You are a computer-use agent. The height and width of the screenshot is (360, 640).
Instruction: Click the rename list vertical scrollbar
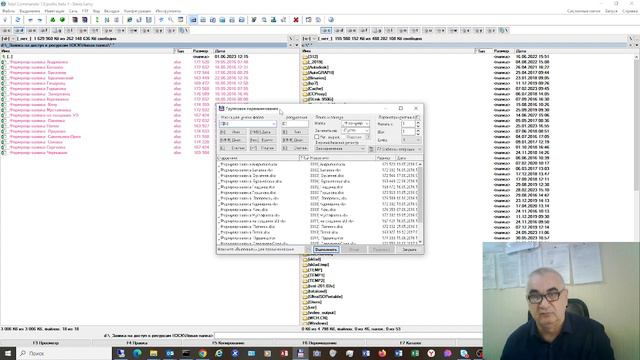coord(420,202)
